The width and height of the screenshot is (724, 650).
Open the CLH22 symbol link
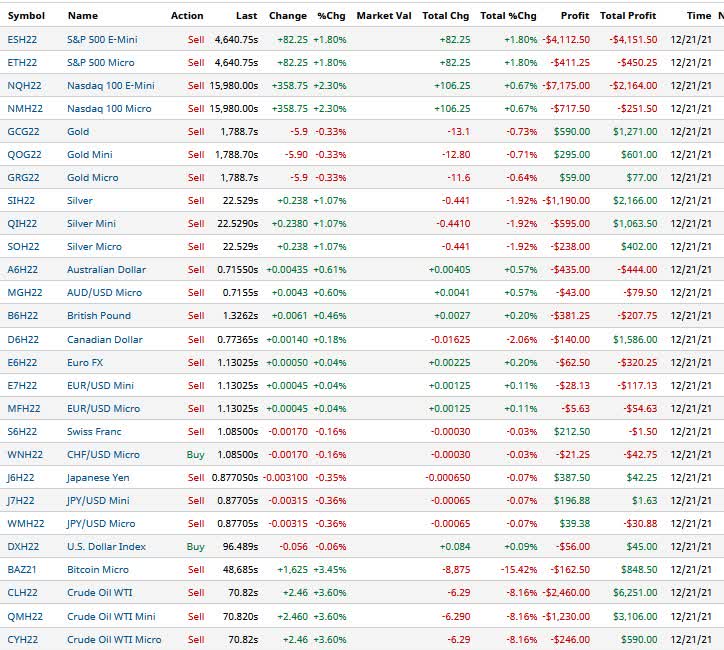[23, 593]
